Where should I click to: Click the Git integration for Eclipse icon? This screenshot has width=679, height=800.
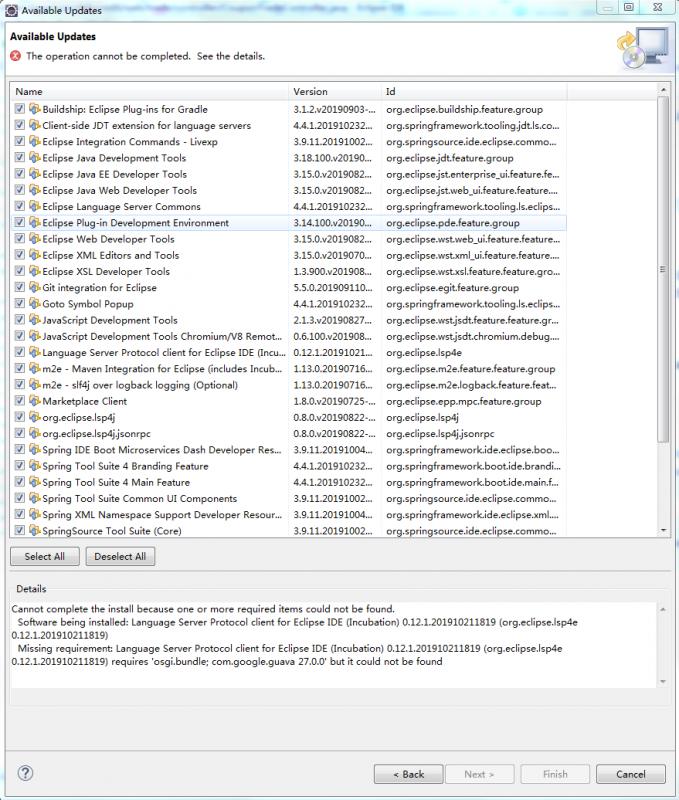[35, 288]
